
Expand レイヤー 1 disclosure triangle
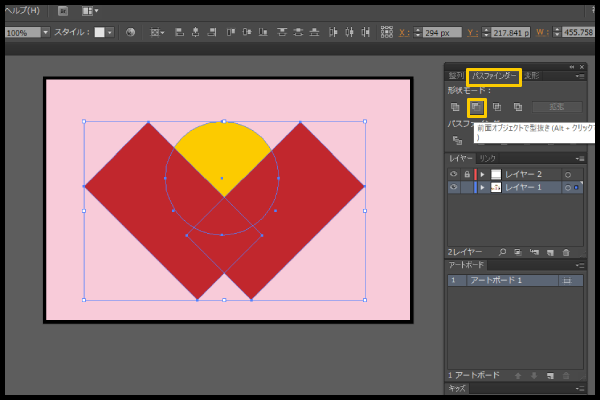click(x=482, y=187)
